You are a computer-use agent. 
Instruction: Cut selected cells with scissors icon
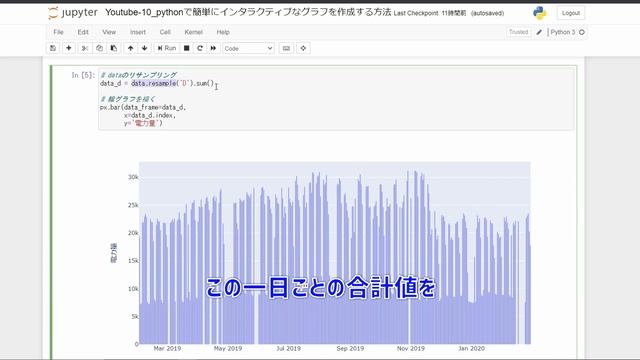pyautogui.click(x=84, y=48)
